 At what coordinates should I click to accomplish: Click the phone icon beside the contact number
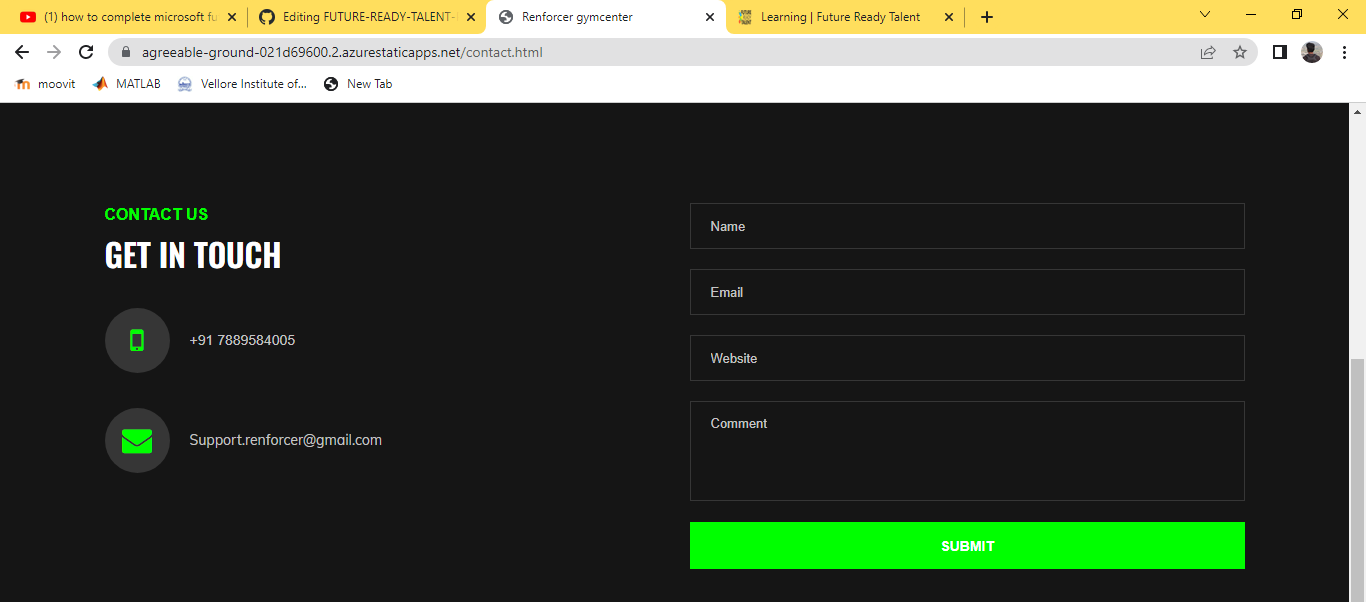tap(137, 340)
